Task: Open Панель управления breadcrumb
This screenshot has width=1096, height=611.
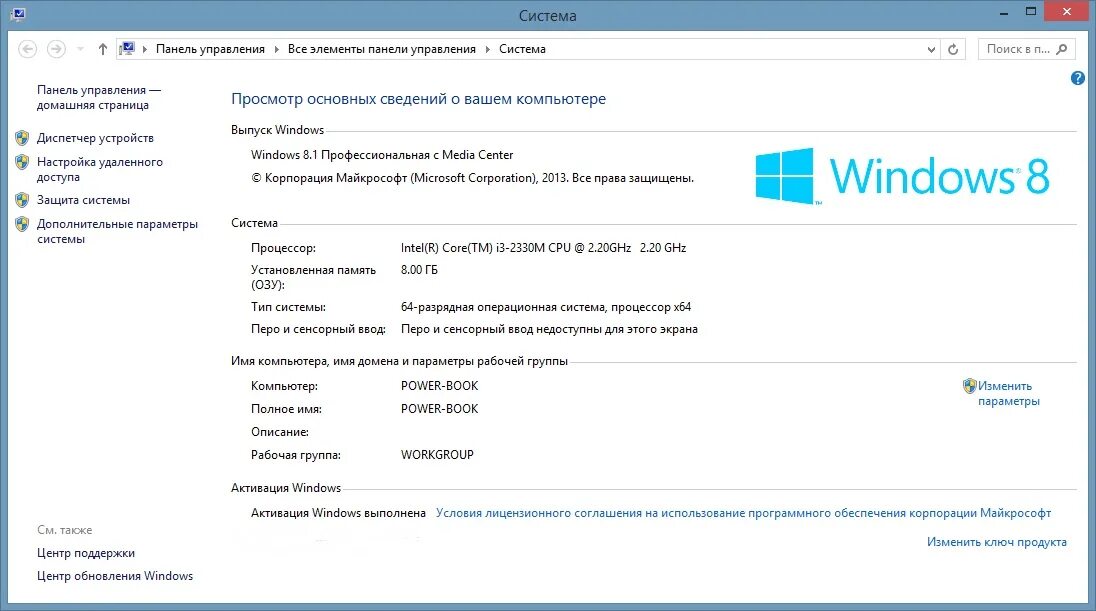Action: point(210,49)
